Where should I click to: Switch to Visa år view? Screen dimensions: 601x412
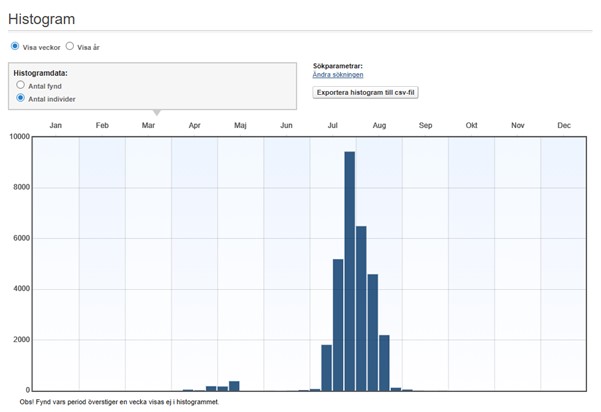coord(70,46)
